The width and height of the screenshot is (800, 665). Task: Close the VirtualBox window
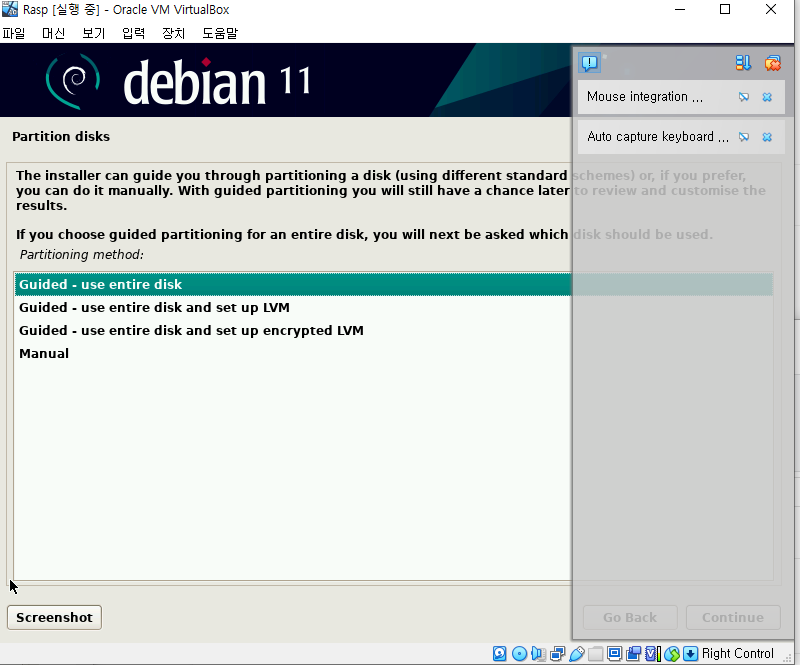[771, 9]
